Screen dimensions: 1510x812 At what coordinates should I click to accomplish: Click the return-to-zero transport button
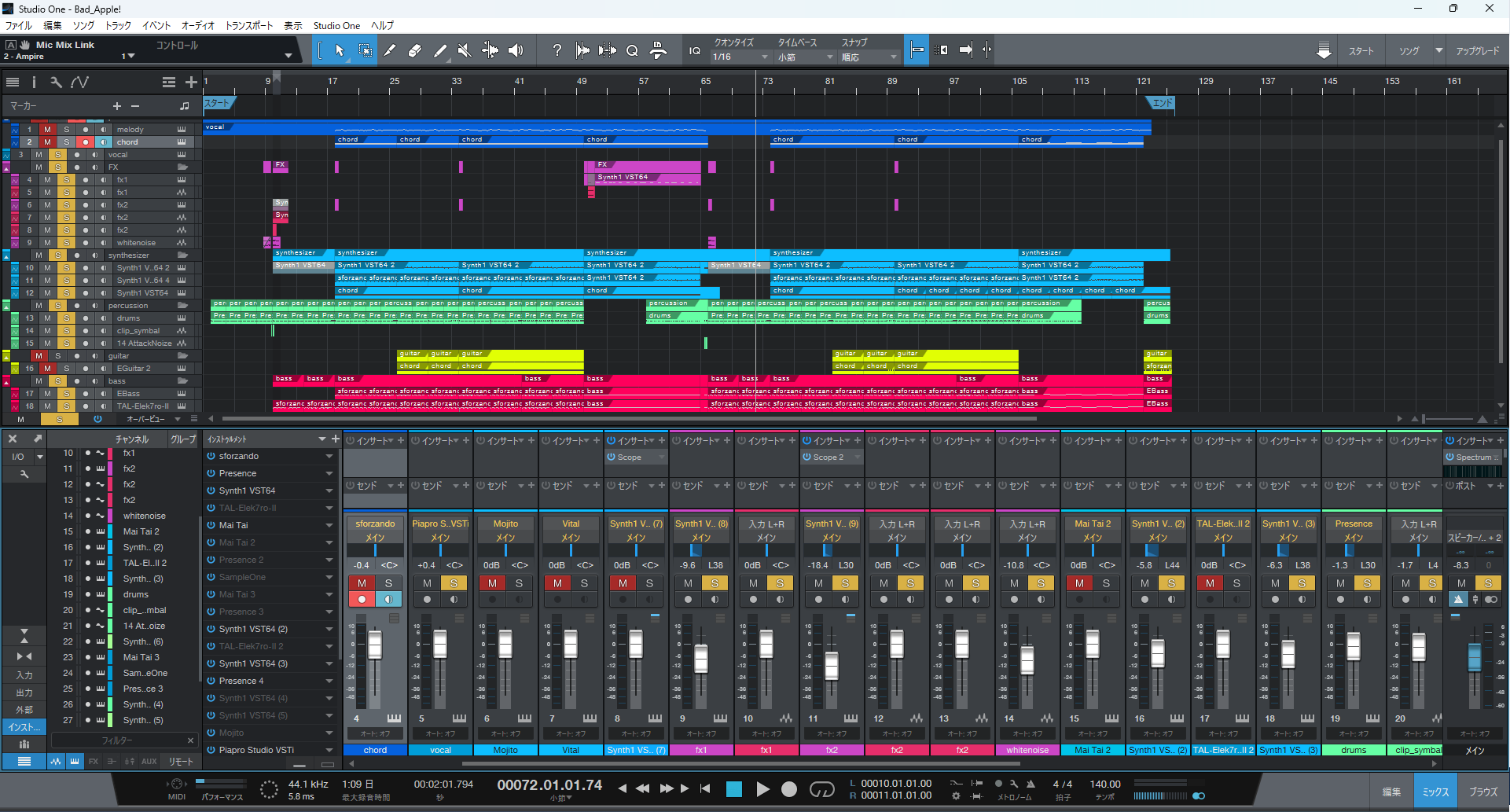(705, 788)
